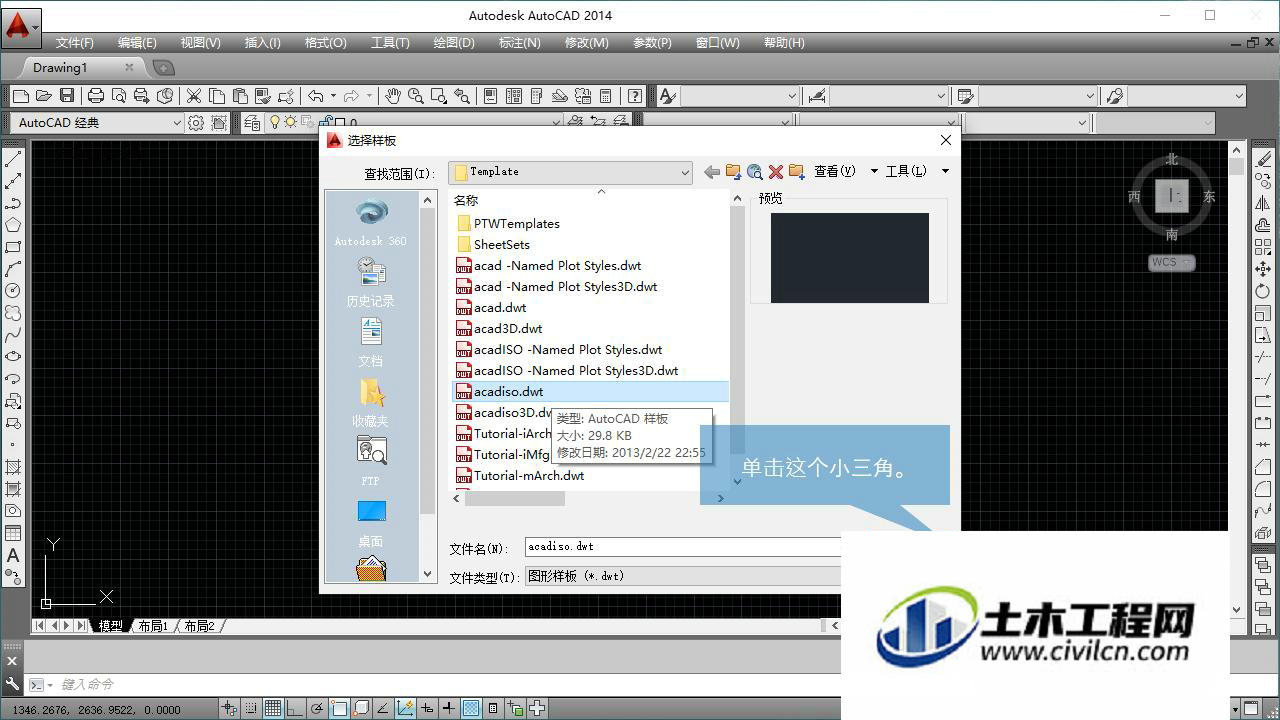Expand the Look in Template dropdown

pyautogui.click(x=685, y=173)
